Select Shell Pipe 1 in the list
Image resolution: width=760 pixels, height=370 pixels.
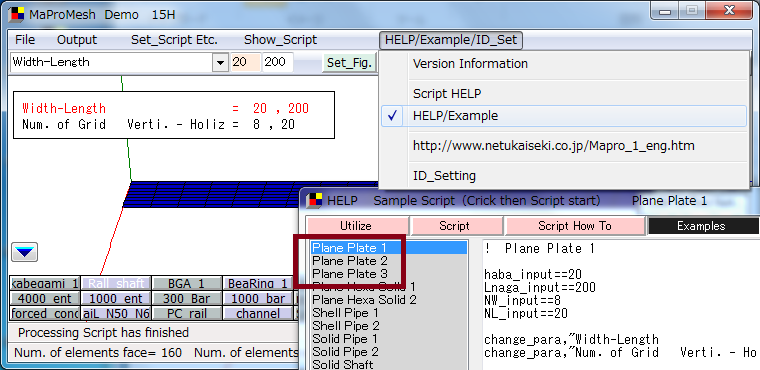click(x=345, y=313)
